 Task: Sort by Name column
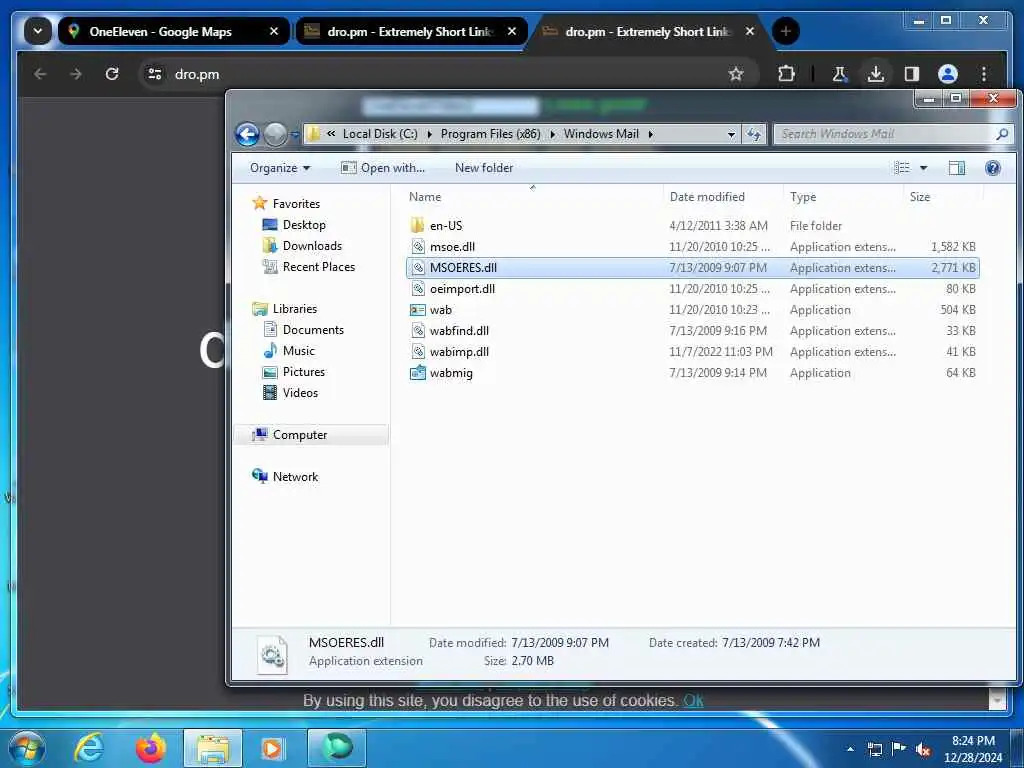[x=533, y=197]
